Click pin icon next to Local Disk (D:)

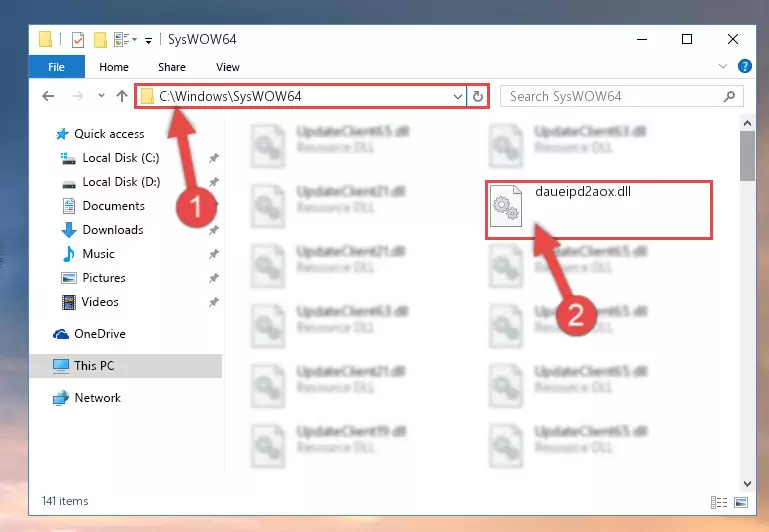pos(213,182)
